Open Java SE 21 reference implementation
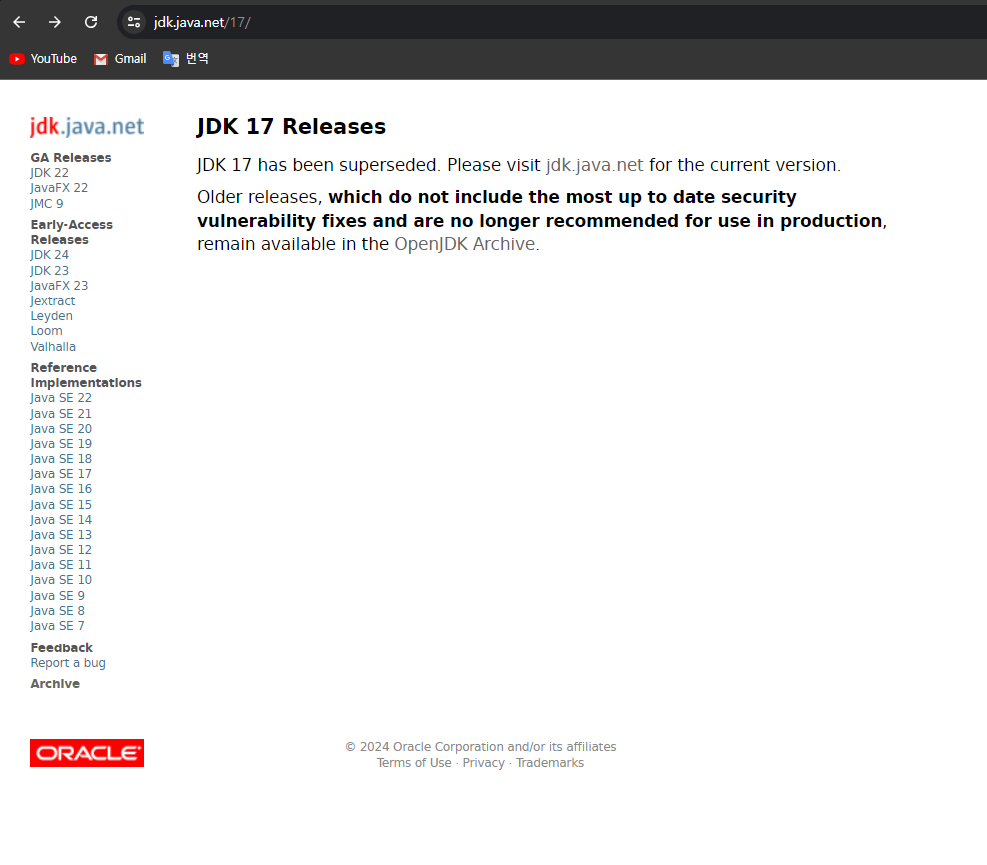The image size is (987, 865). click(x=61, y=413)
